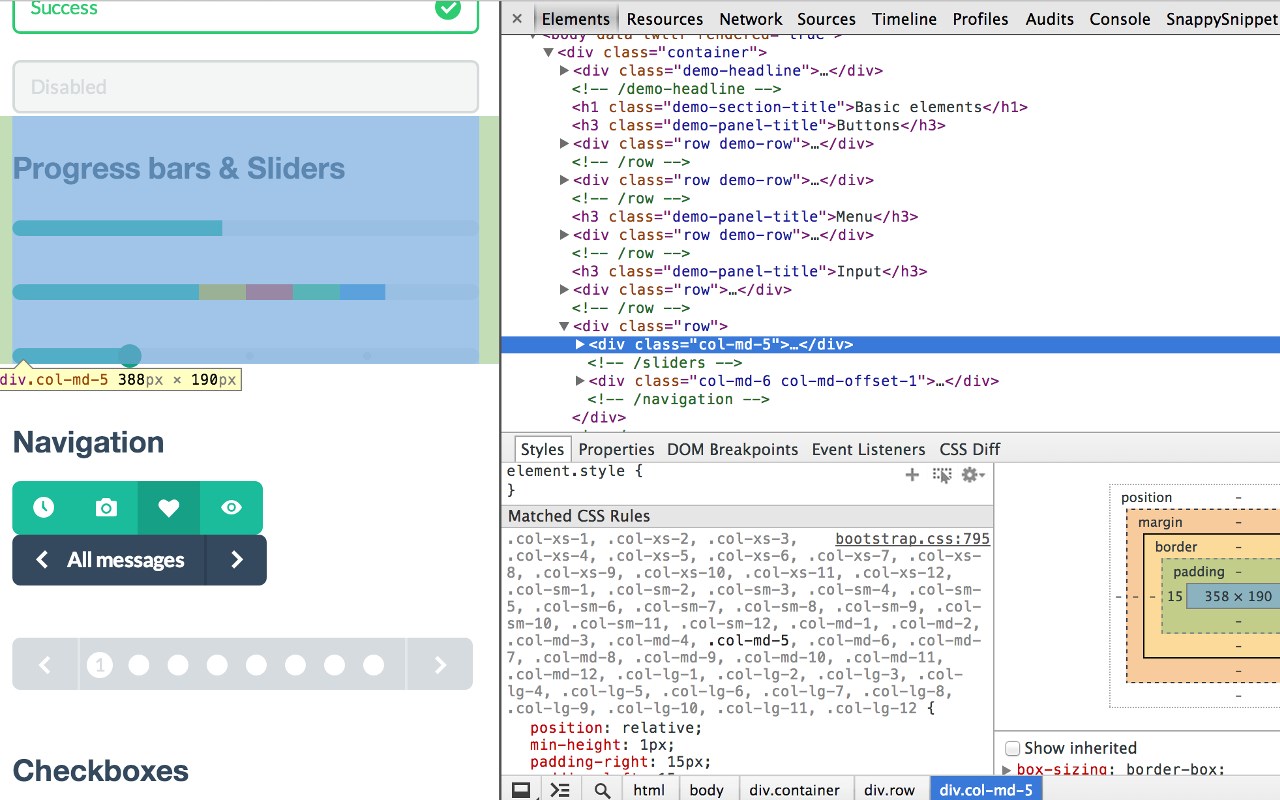Viewport: 1280px width, 800px height.
Task: Click the div.container breadcrumb
Action: tap(795, 790)
